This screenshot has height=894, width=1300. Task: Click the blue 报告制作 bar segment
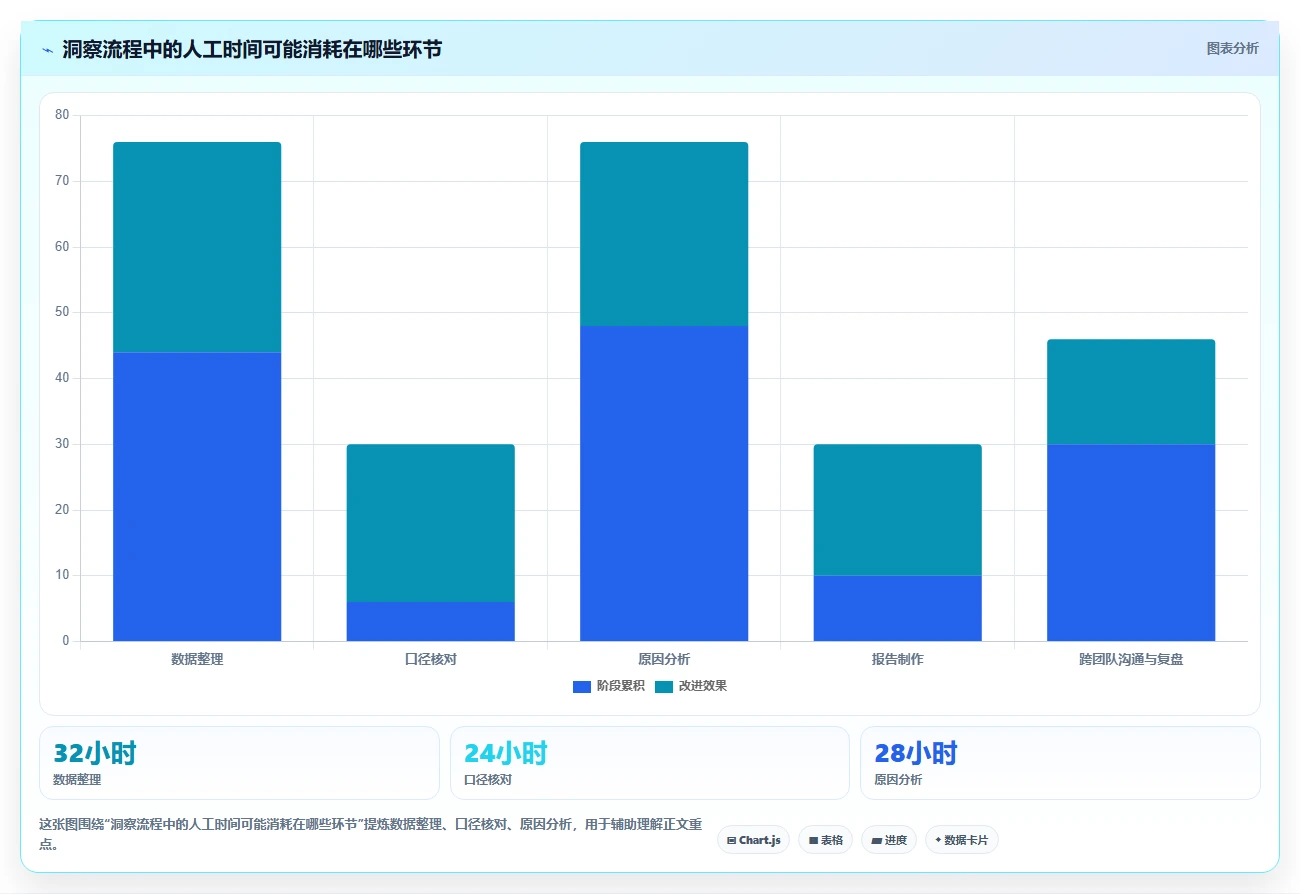pyautogui.click(x=898, y=608)
